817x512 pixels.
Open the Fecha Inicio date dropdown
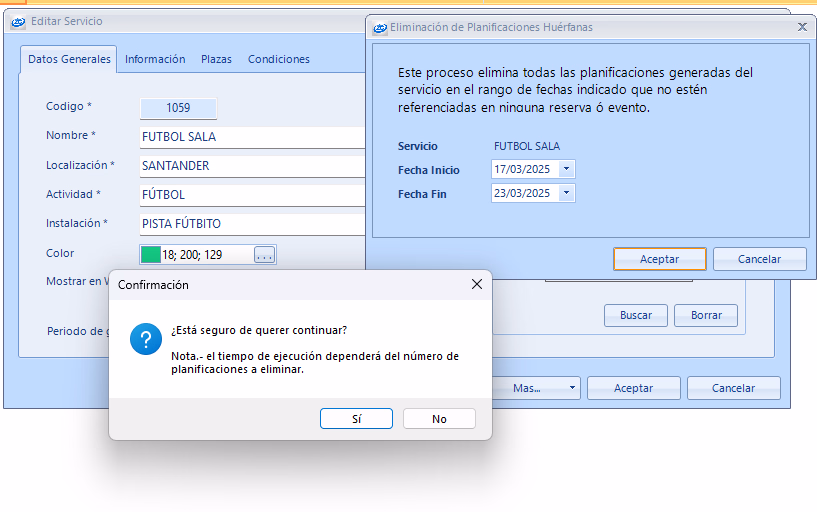pyautogui.click(x=567, y=169)
